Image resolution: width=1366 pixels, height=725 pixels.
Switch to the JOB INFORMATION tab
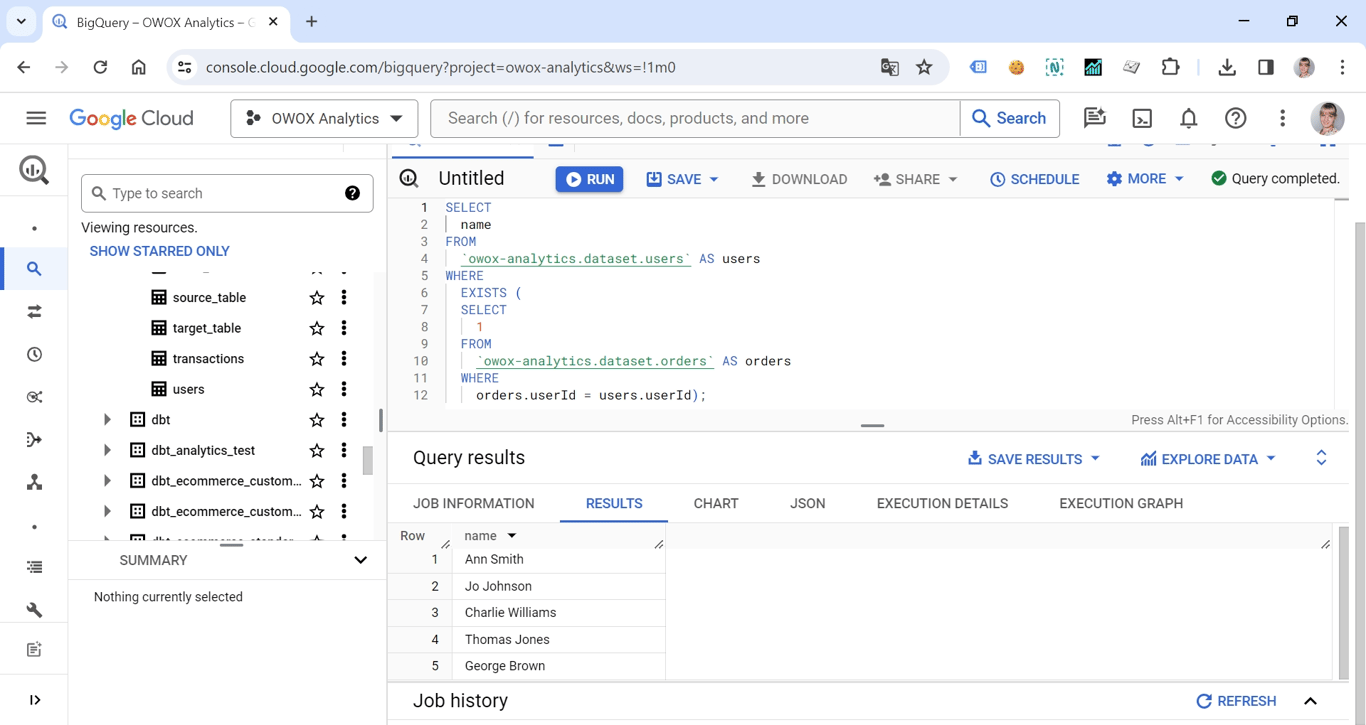coord(474,504)
